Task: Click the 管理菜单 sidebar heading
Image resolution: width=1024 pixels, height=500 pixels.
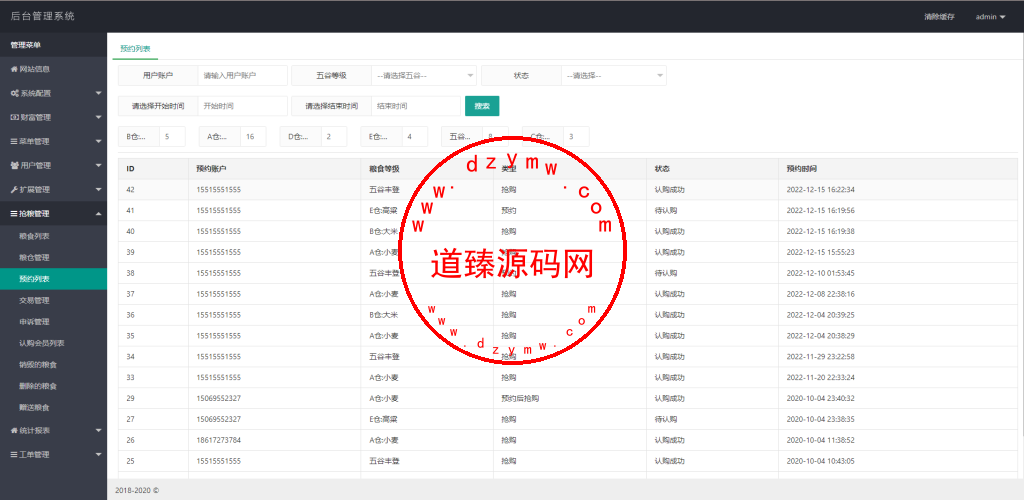Action: tap(25, 45)
